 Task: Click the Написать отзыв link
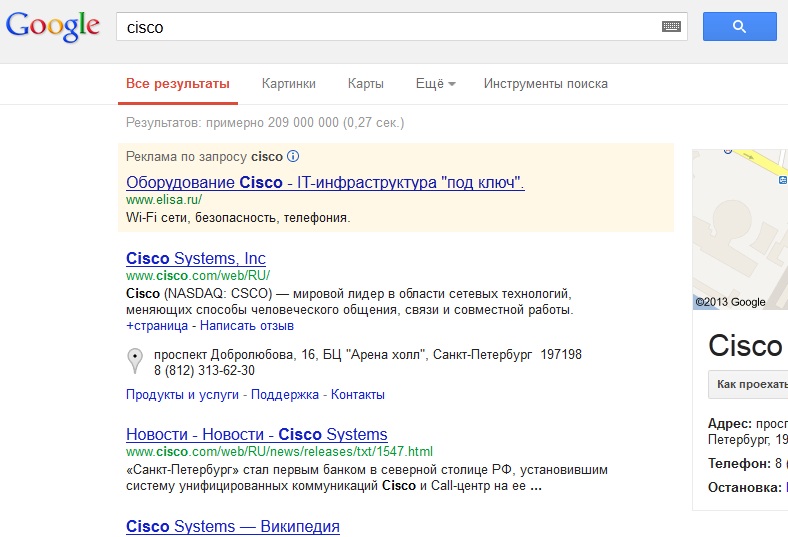coord(247,326)
